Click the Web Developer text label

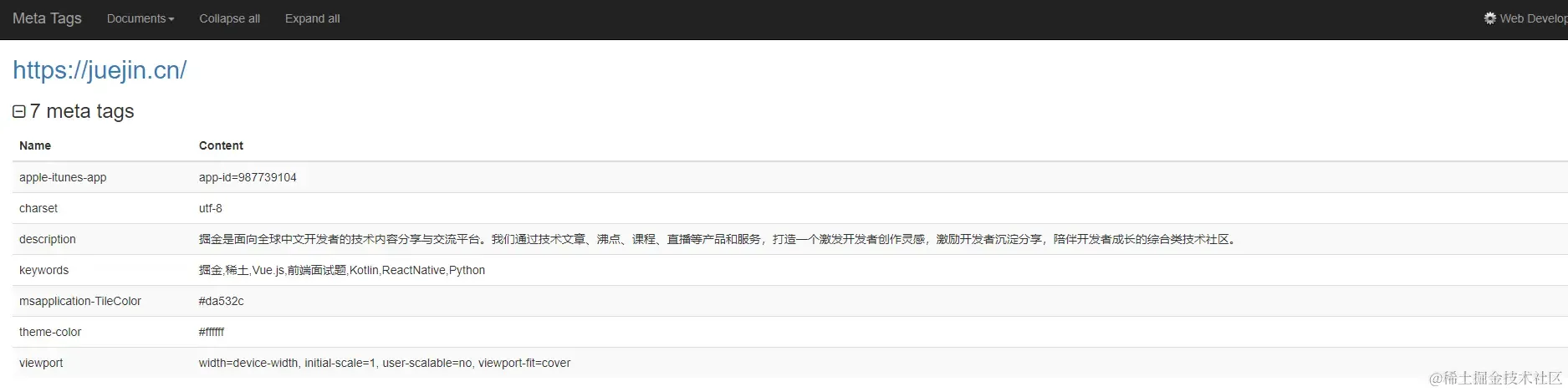tap(1534, 18)
